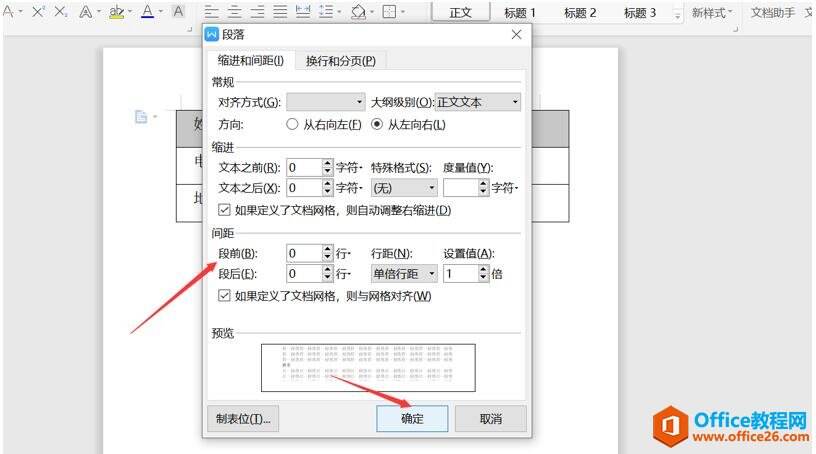
Task: Open the 段前 unit 行 dropdown
Action: click(343, 253)
